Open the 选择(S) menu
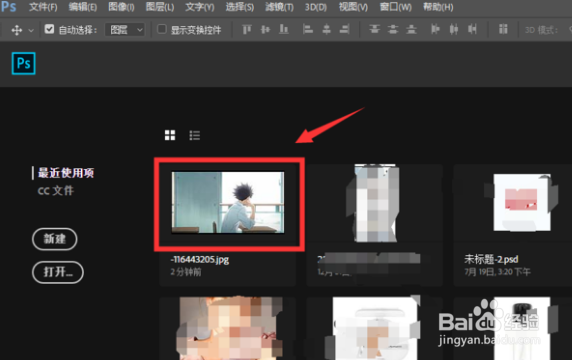The height and width of the screenshot is (360, 572). [x=240, y=7]
